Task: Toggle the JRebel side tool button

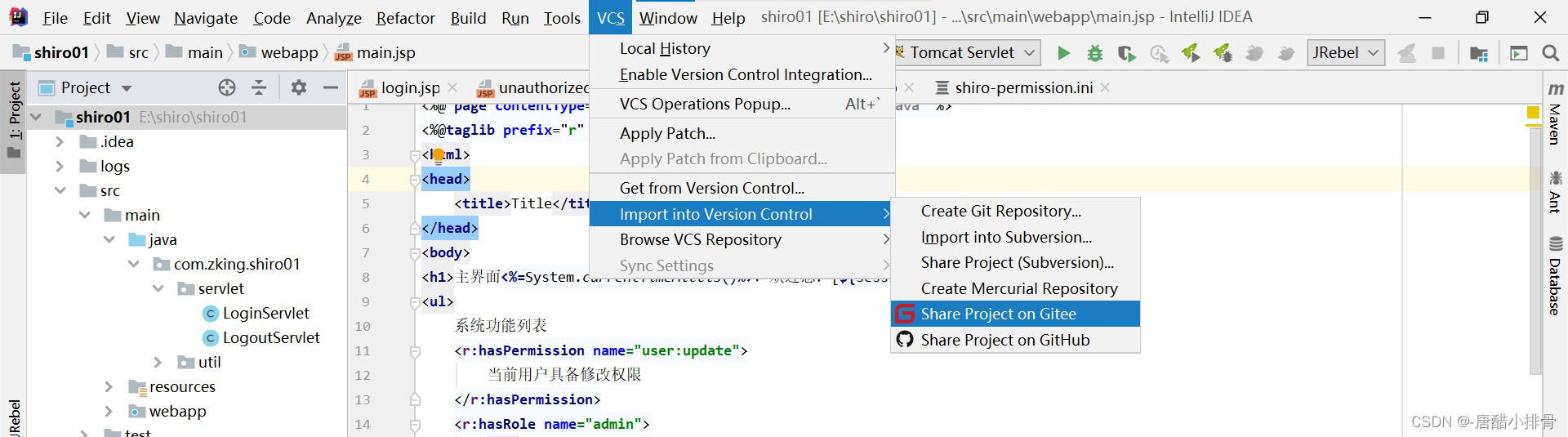Action: (x=14, y=418)
